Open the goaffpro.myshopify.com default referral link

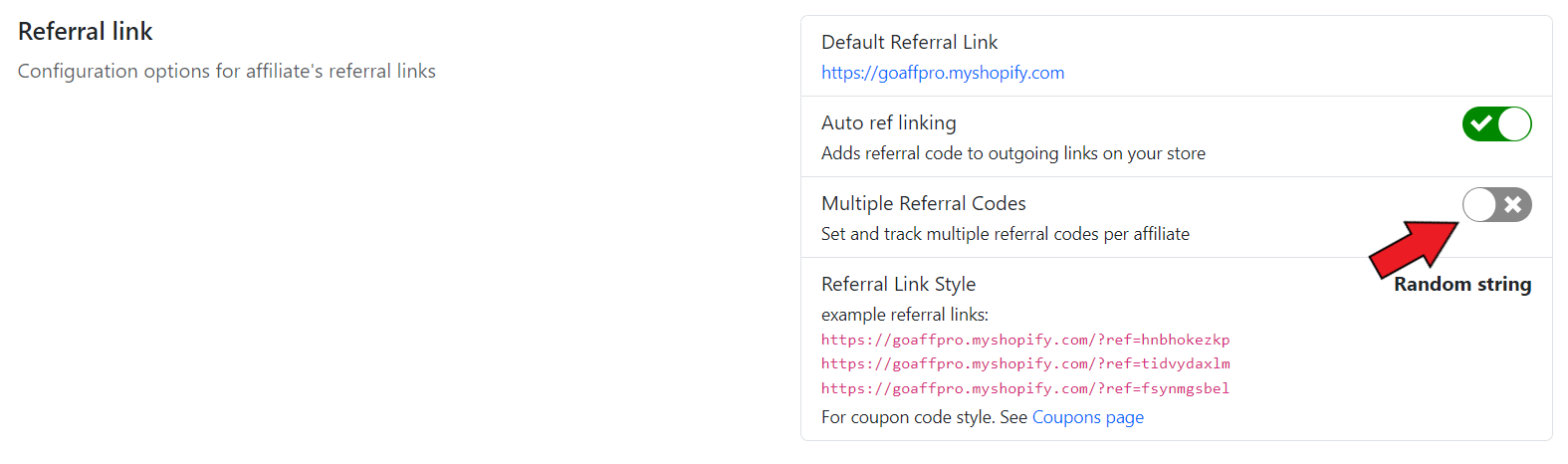(x=942, y=73)
